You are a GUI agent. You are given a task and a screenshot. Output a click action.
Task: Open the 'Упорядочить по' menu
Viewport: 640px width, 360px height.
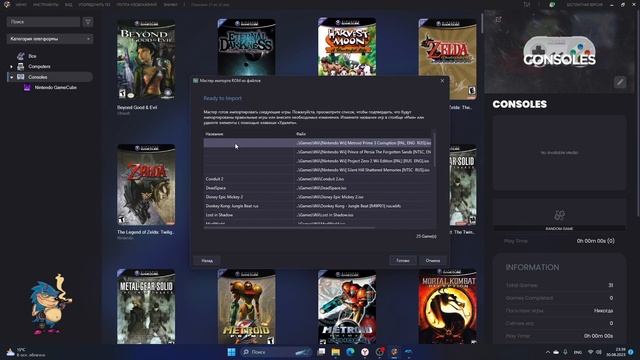(94, 4)
